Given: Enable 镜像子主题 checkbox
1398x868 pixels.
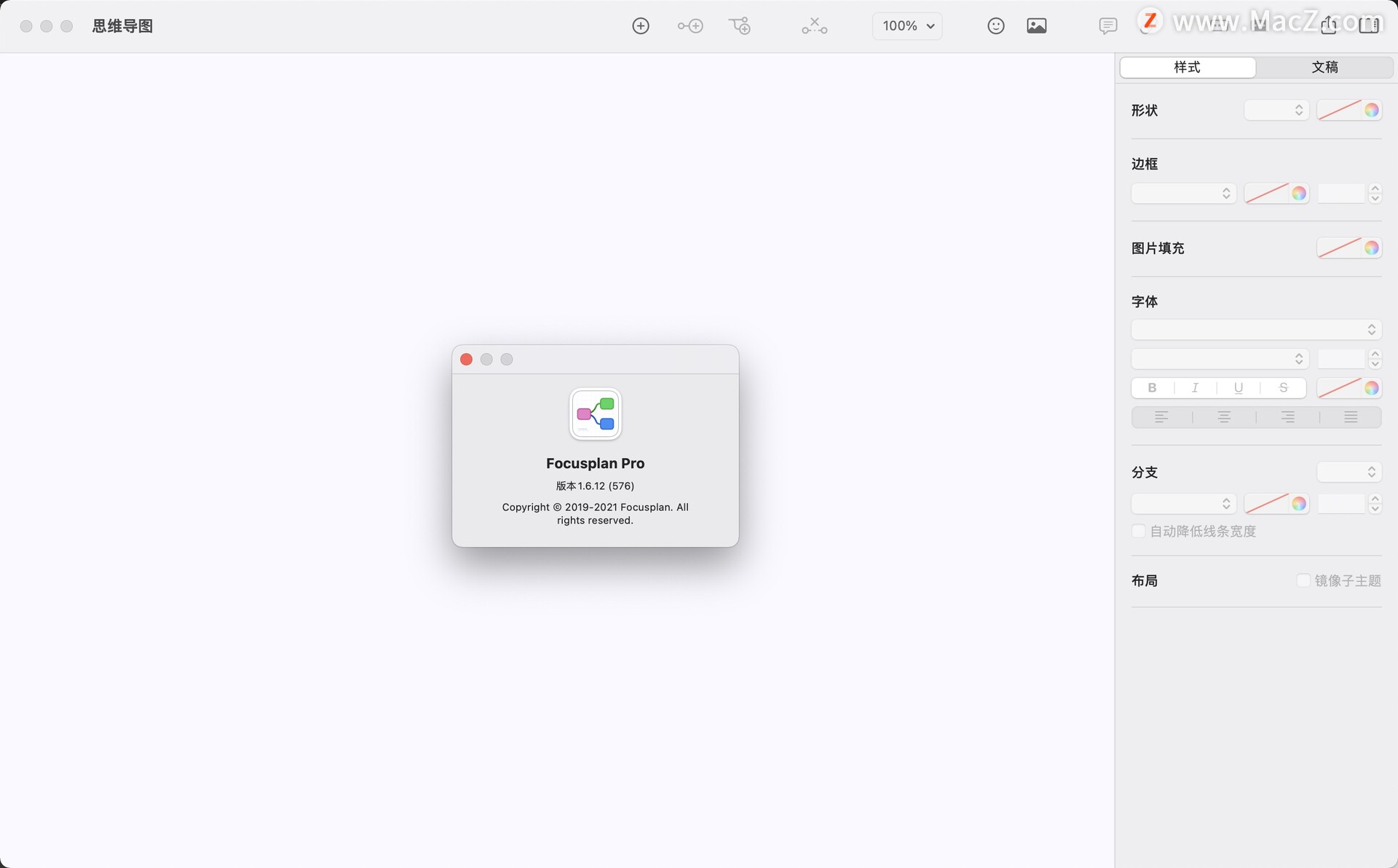Looking at the screenshot, I should [1303, 580].
